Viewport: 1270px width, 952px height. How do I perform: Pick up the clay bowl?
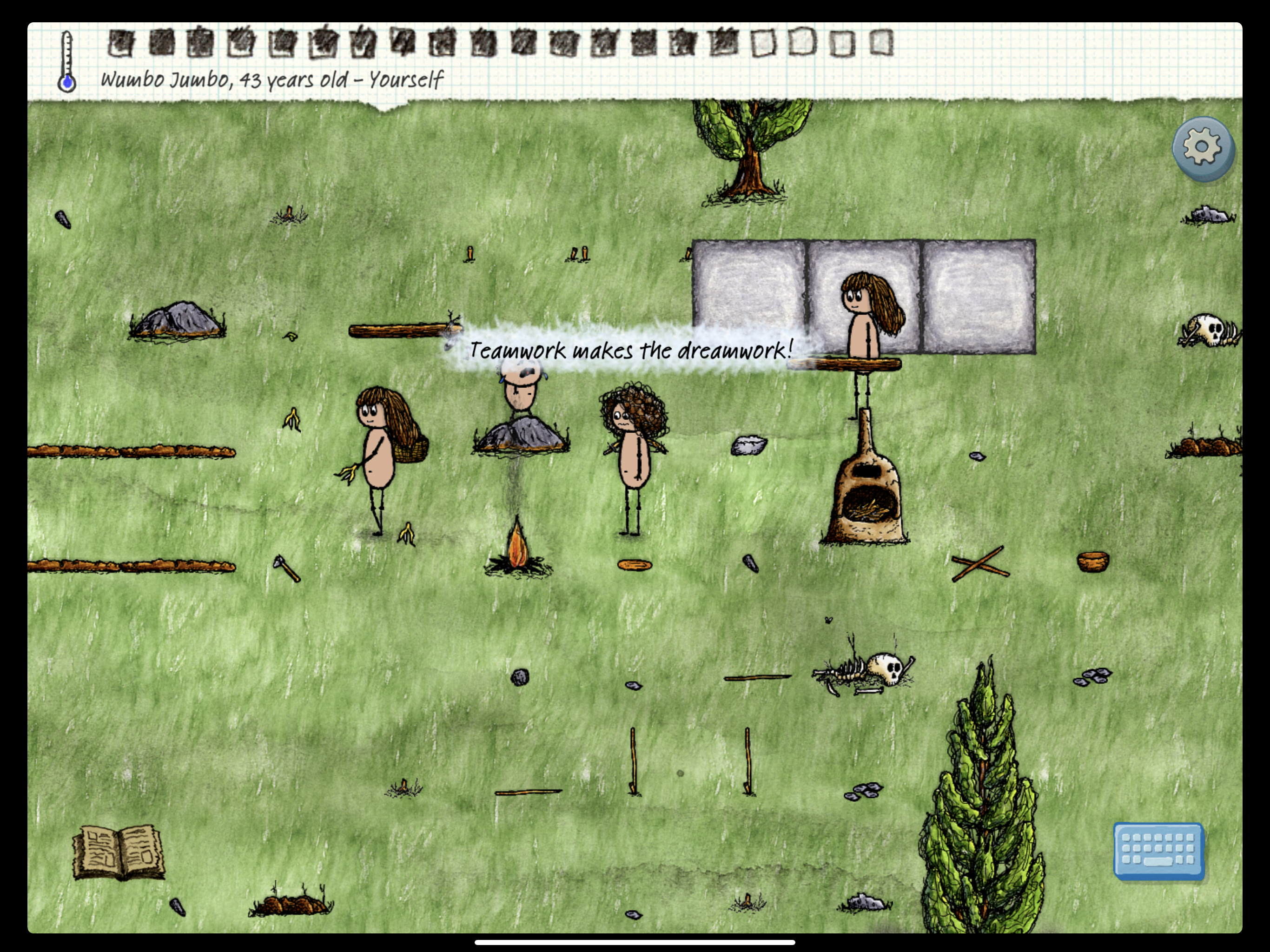1092,561
